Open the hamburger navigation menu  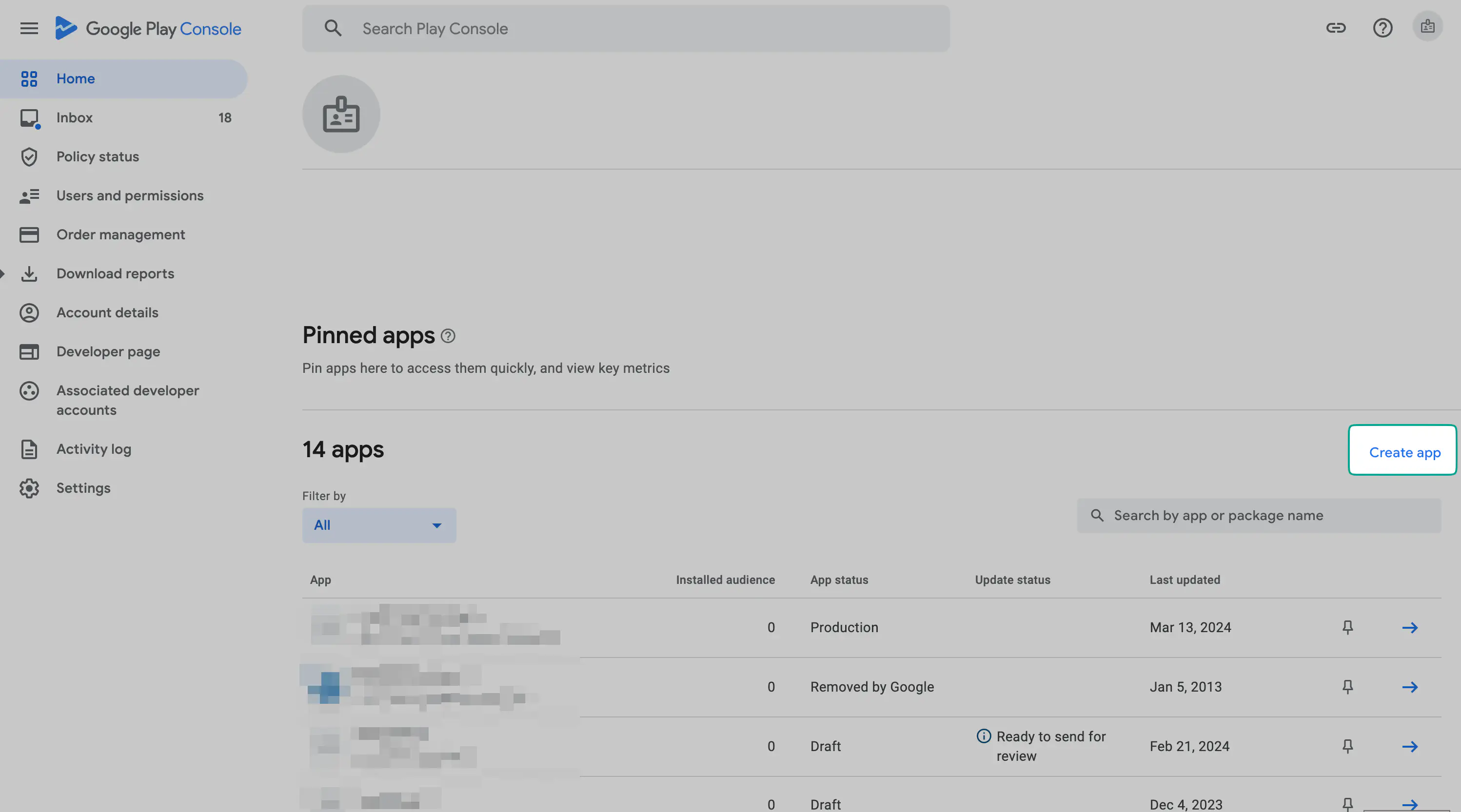coord(29,28)
